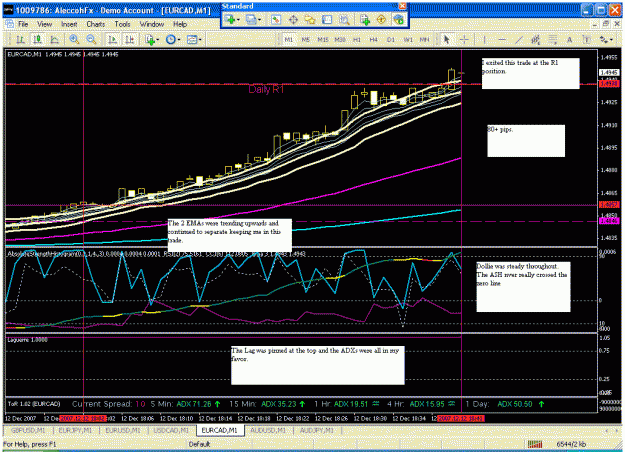Select the H1 timeframe button
The image size is (625, 452).
pos(357,39)
